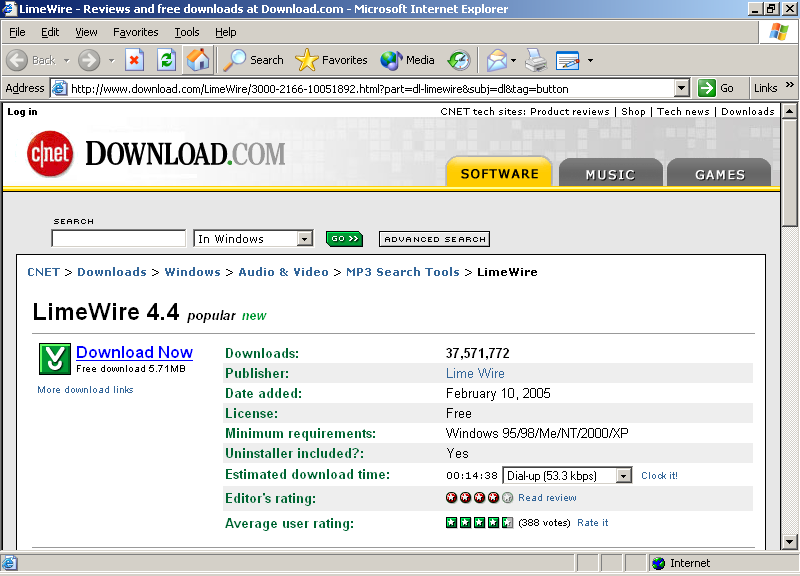Click the average user rating stars
The height and width of the screenshot is (576, 800).
click(479, 522)
